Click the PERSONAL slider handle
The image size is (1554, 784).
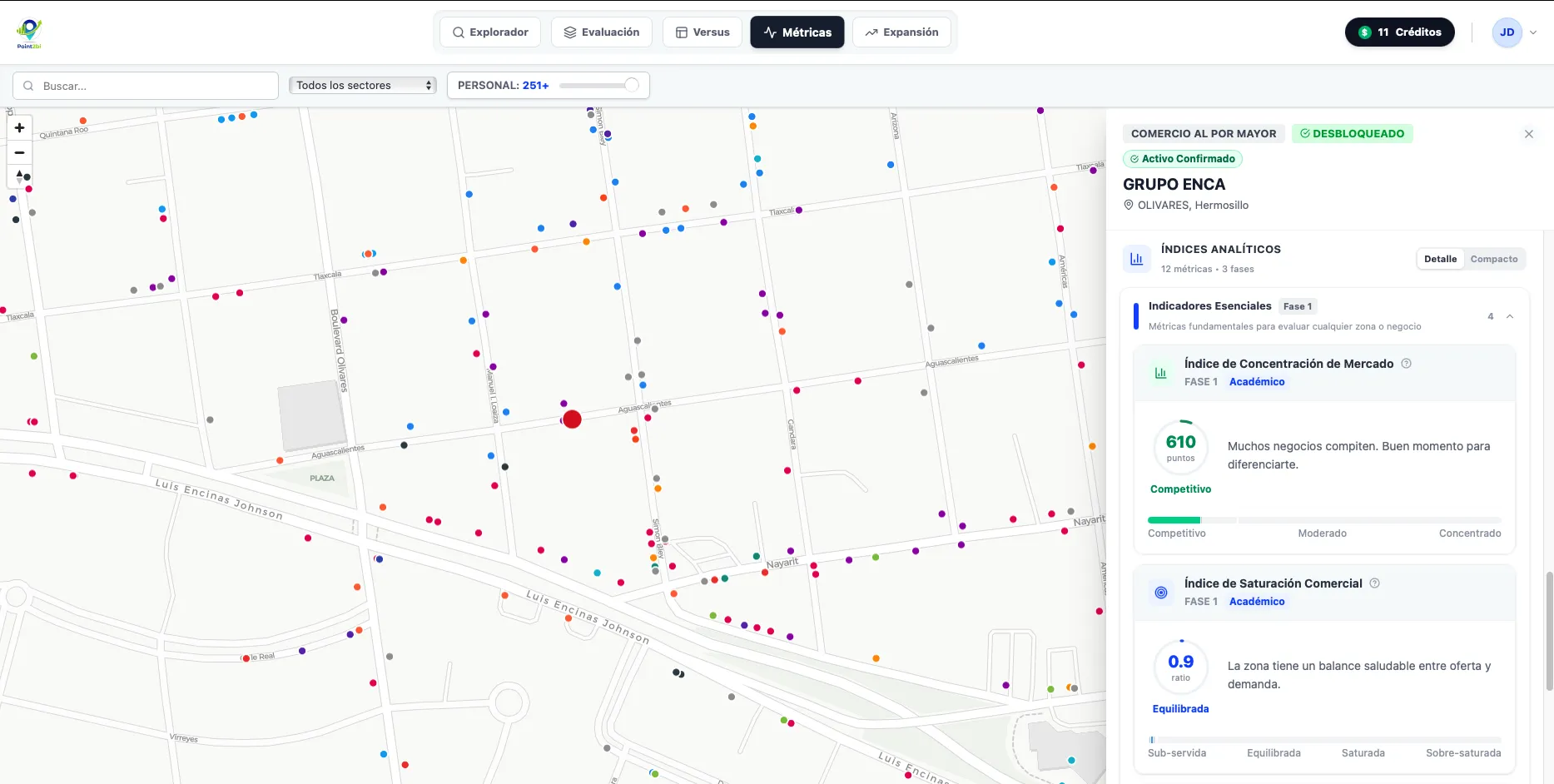click(631, 85)
